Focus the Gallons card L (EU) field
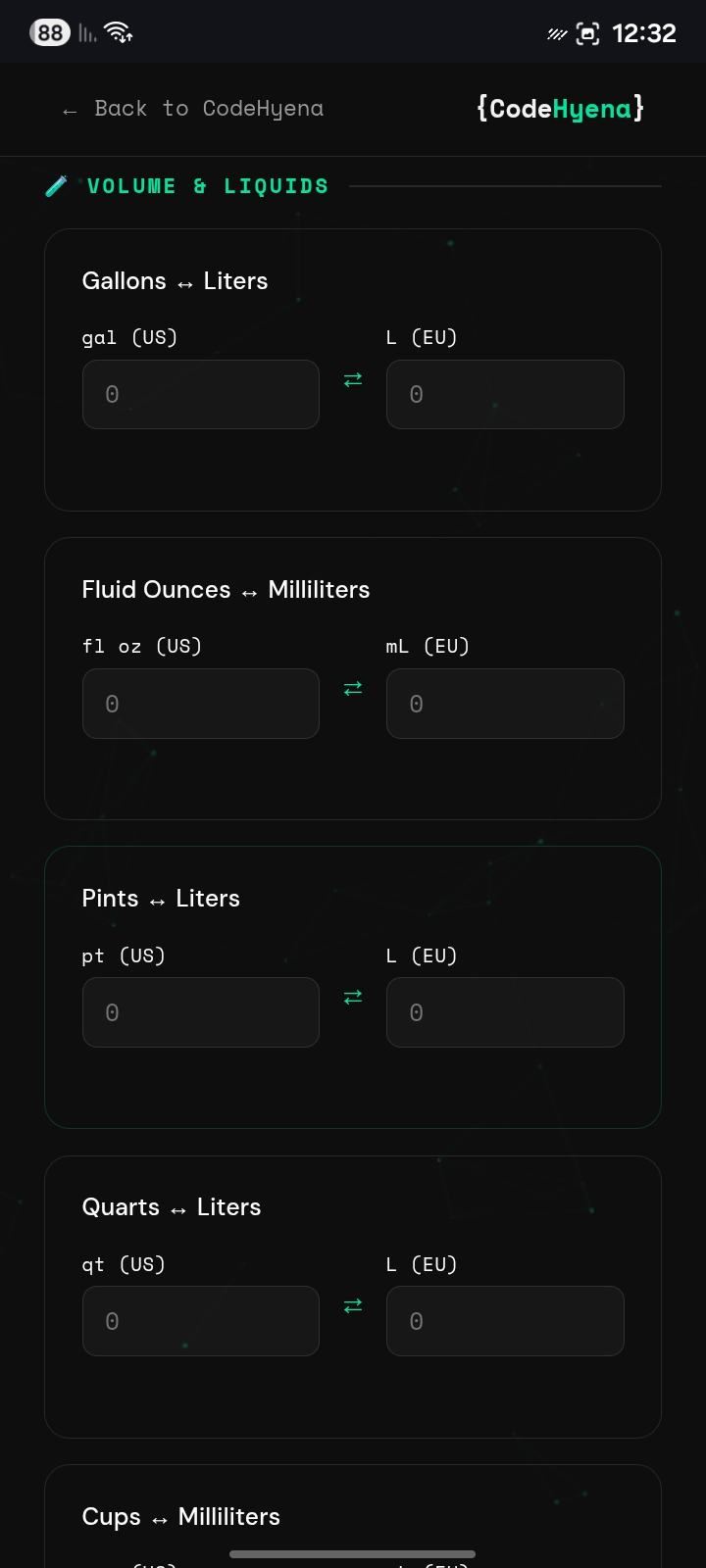Screen dimensions: 706x1568 point(505,395)
